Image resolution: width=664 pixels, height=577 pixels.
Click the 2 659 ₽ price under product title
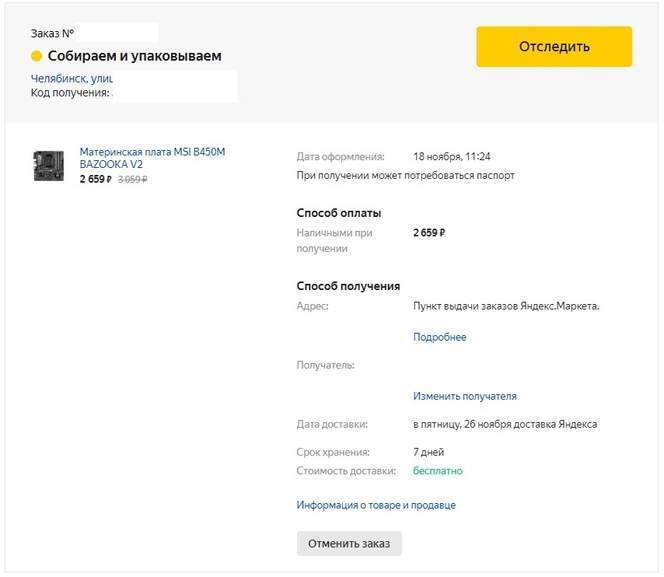point(95,180)
